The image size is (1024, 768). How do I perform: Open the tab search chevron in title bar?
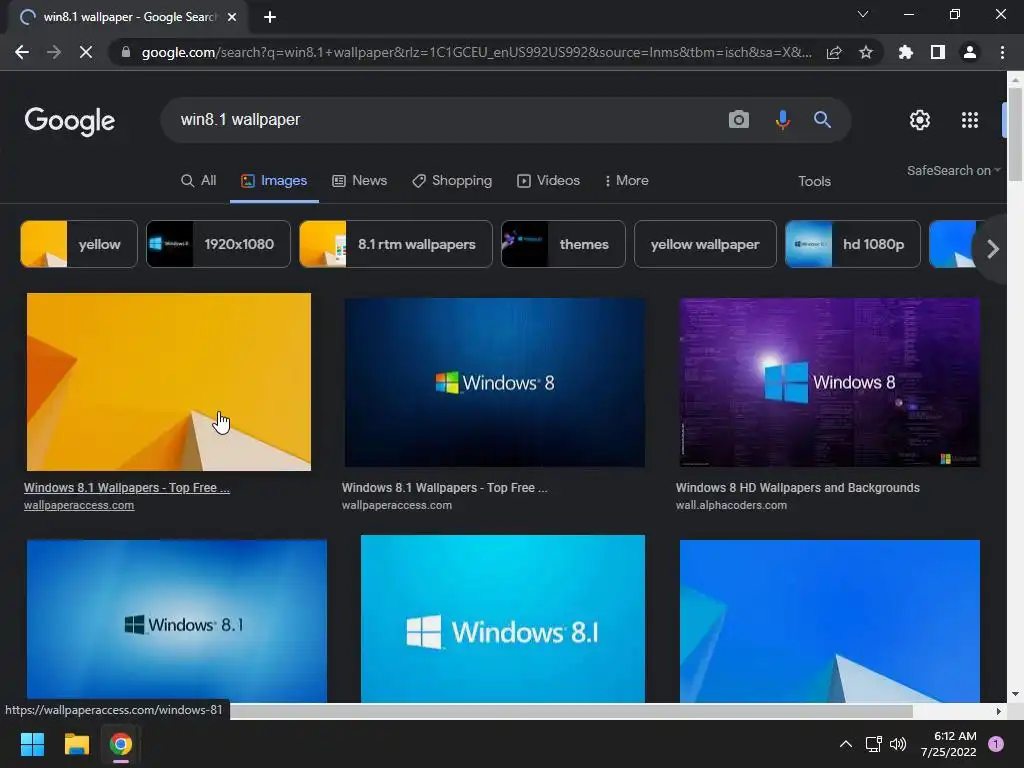(x=863, y=14)
